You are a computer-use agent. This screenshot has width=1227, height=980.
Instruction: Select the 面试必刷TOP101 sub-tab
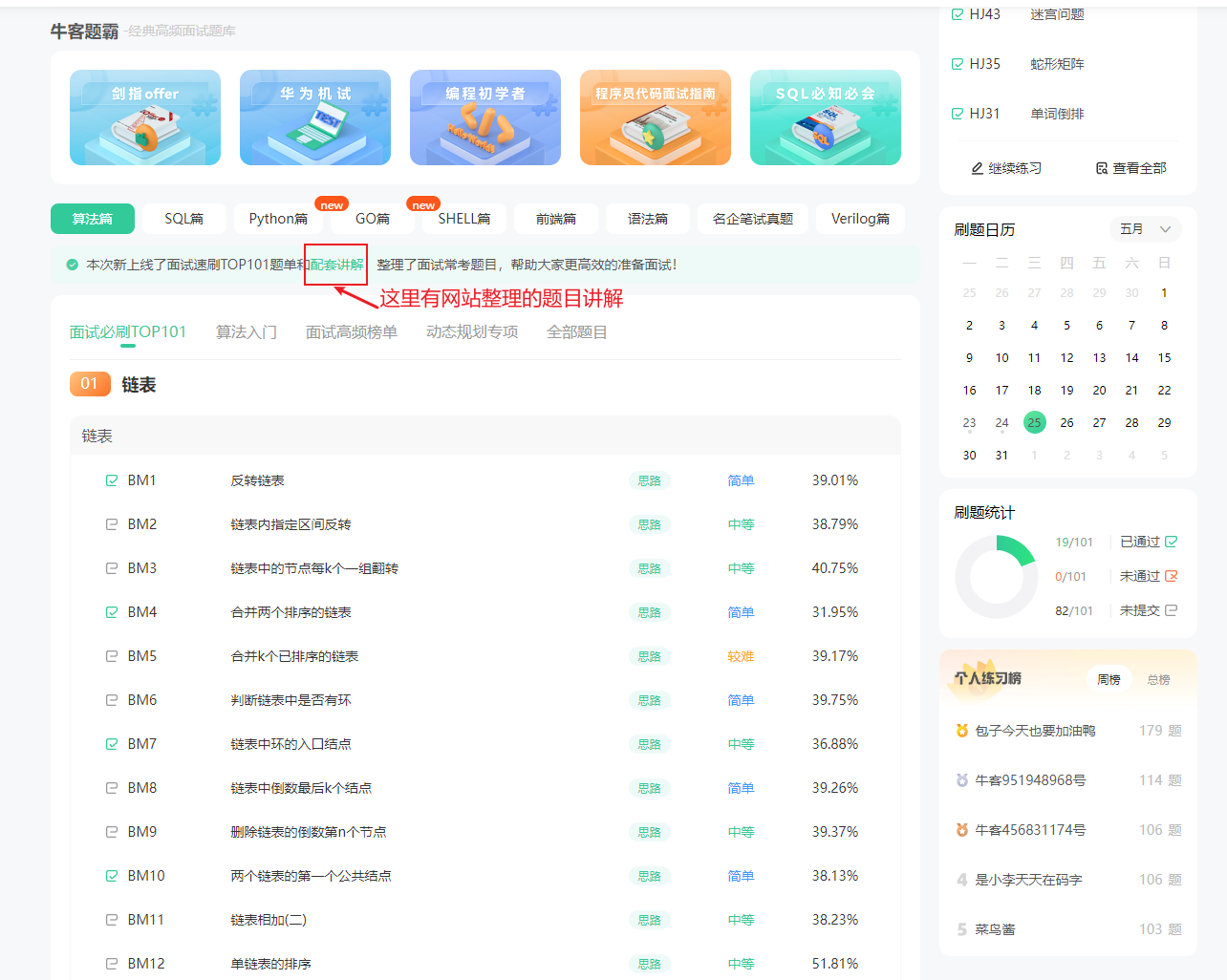[x=128, y=332]
